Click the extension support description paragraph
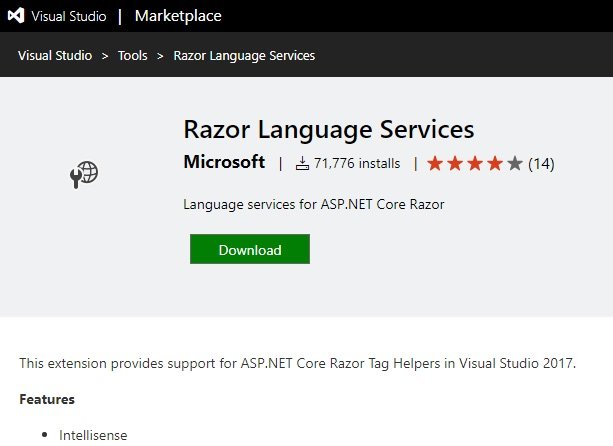 [x=298, y=363]
